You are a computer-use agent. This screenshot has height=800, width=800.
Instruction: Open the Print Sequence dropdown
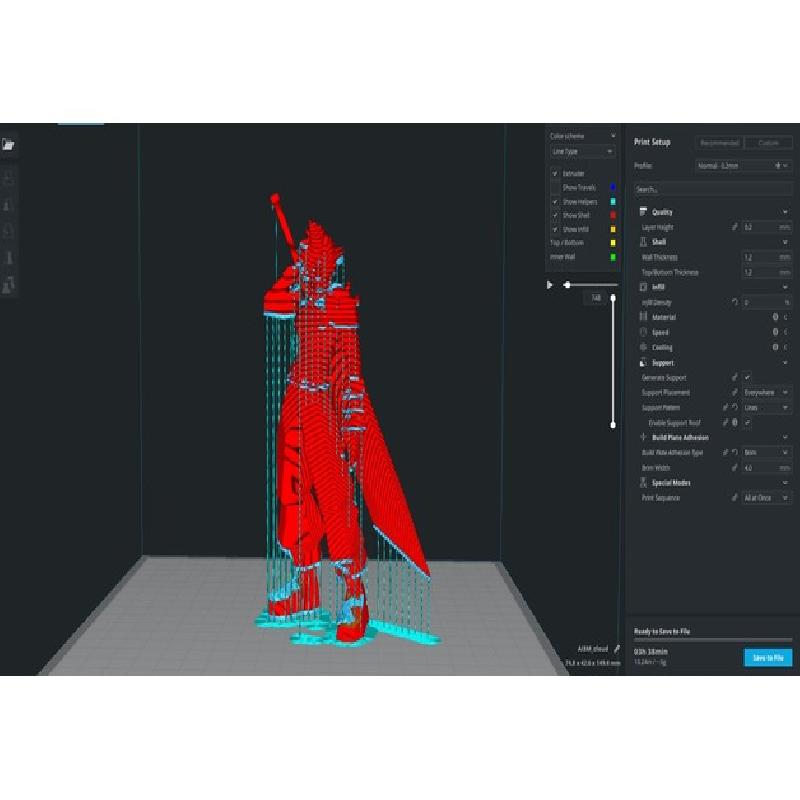(x=767, y=497)
